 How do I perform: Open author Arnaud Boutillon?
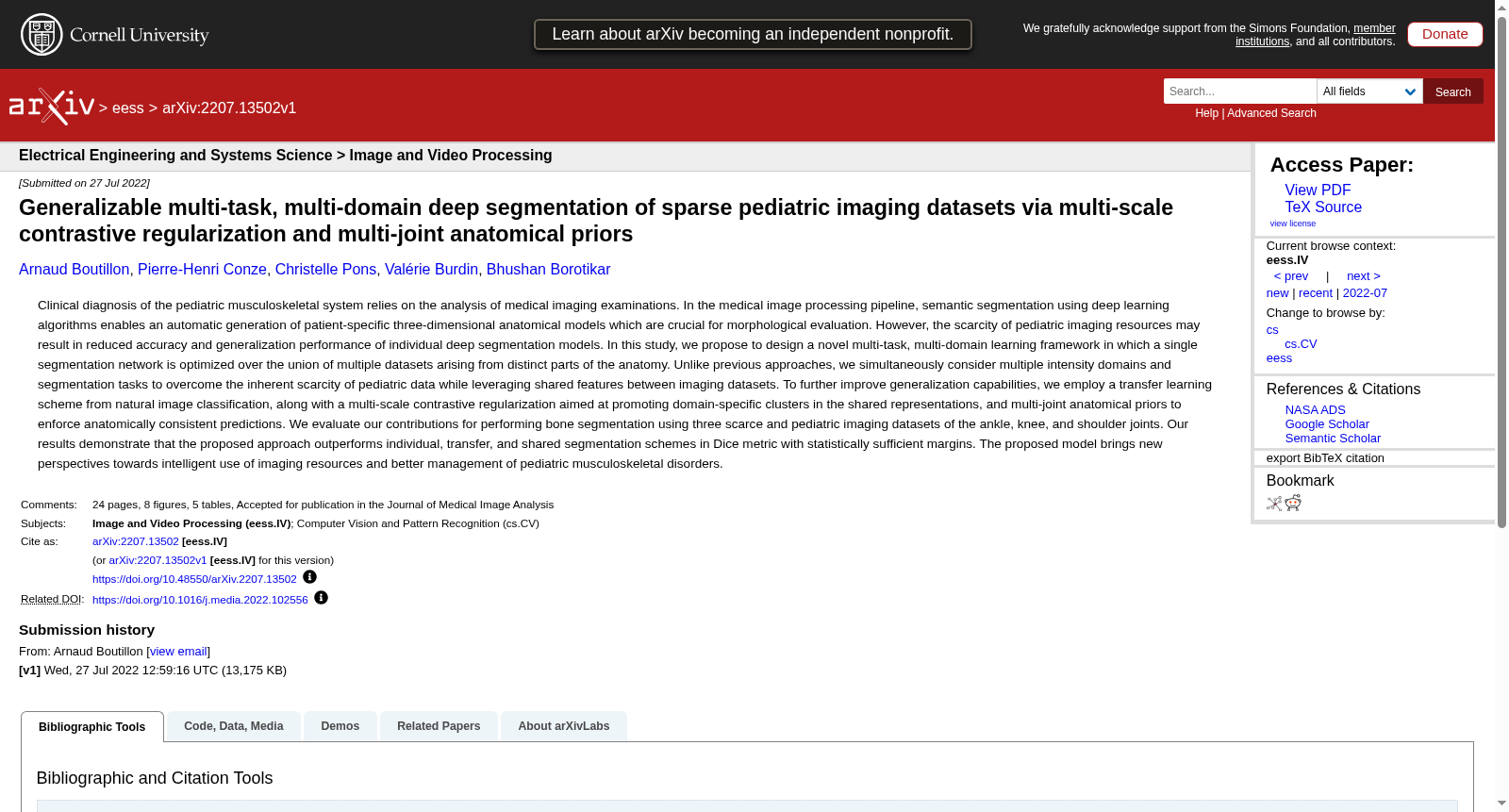click(x=74, y=270)
